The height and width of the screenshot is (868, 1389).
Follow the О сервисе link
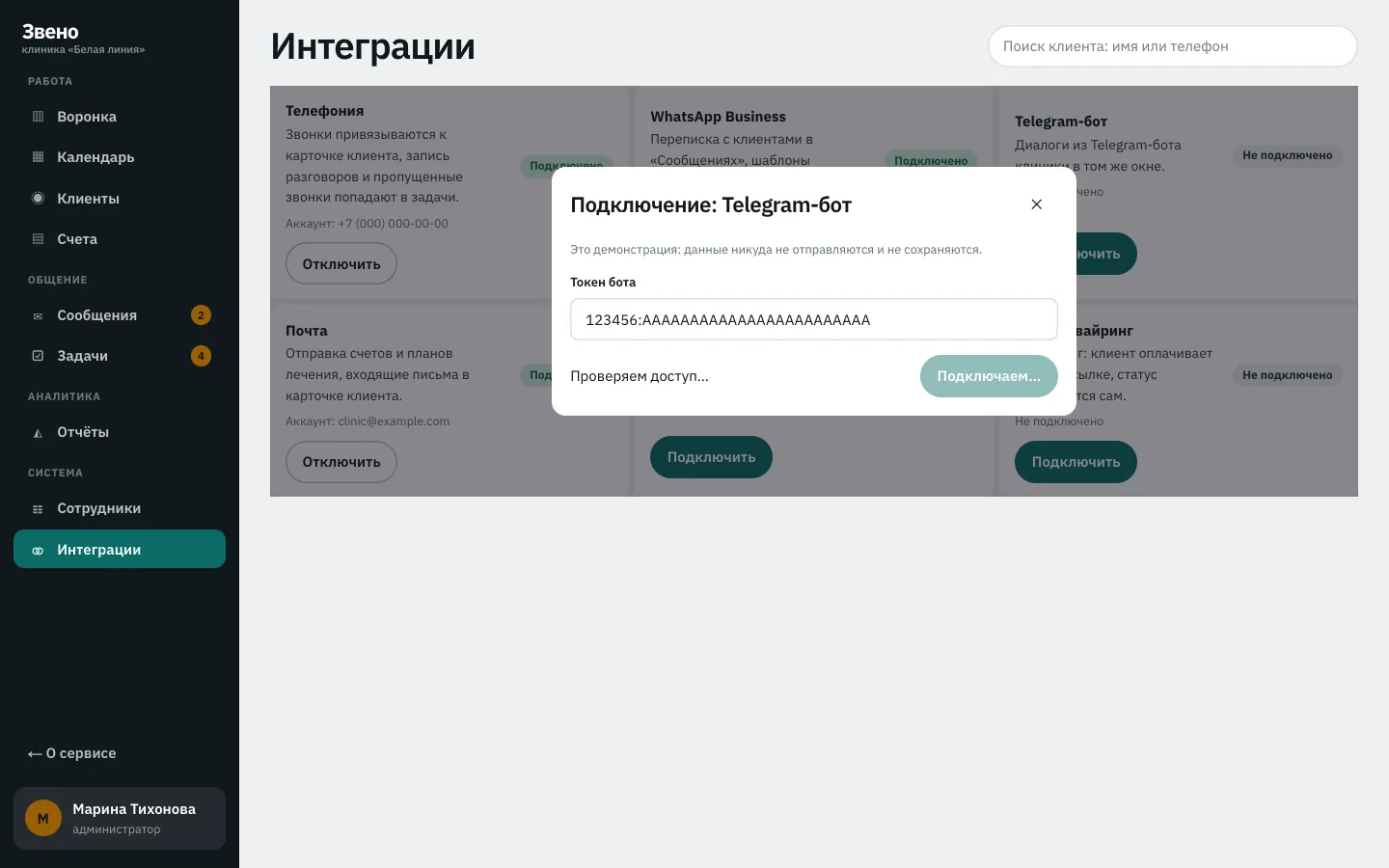72,753
